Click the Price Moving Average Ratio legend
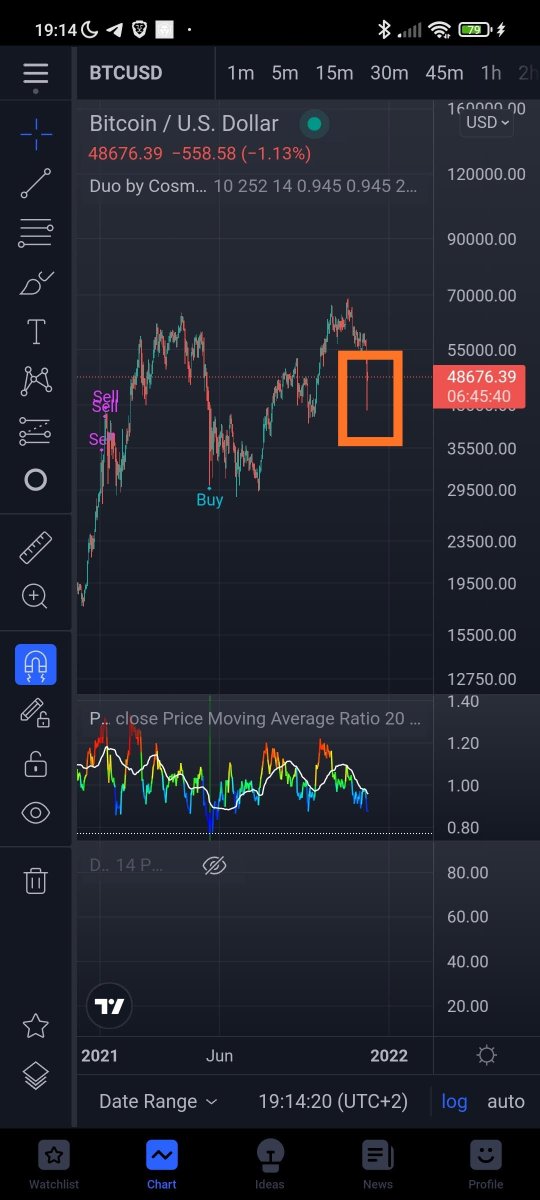This screenshot has height=1200, width=540. coord(255,718)
